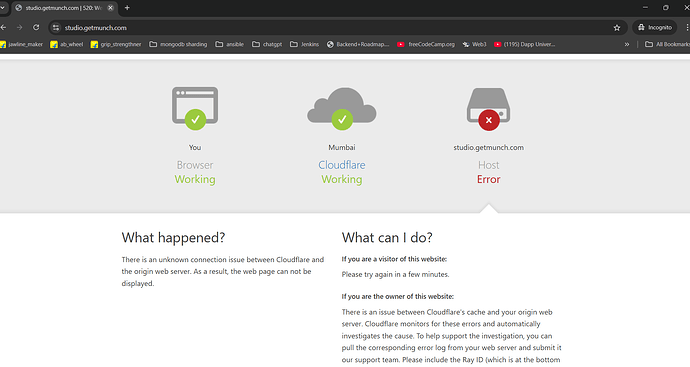Open the grip_strengthner bookmark
The width and height of the screenshot is (690, 367).
click(x=116, y=44)
